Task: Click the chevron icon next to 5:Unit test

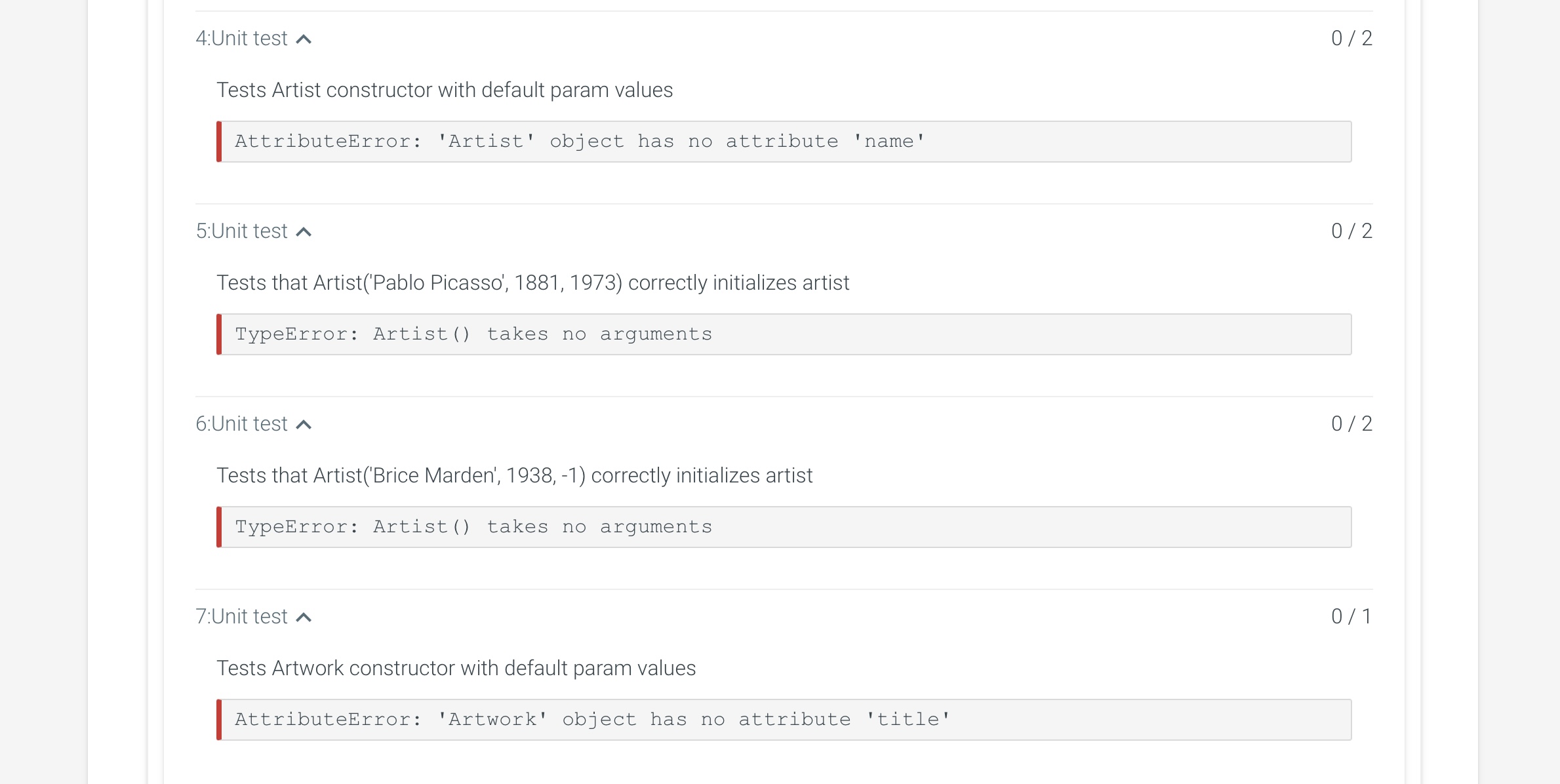Action: pyautogui.click(x=304, y=231)
